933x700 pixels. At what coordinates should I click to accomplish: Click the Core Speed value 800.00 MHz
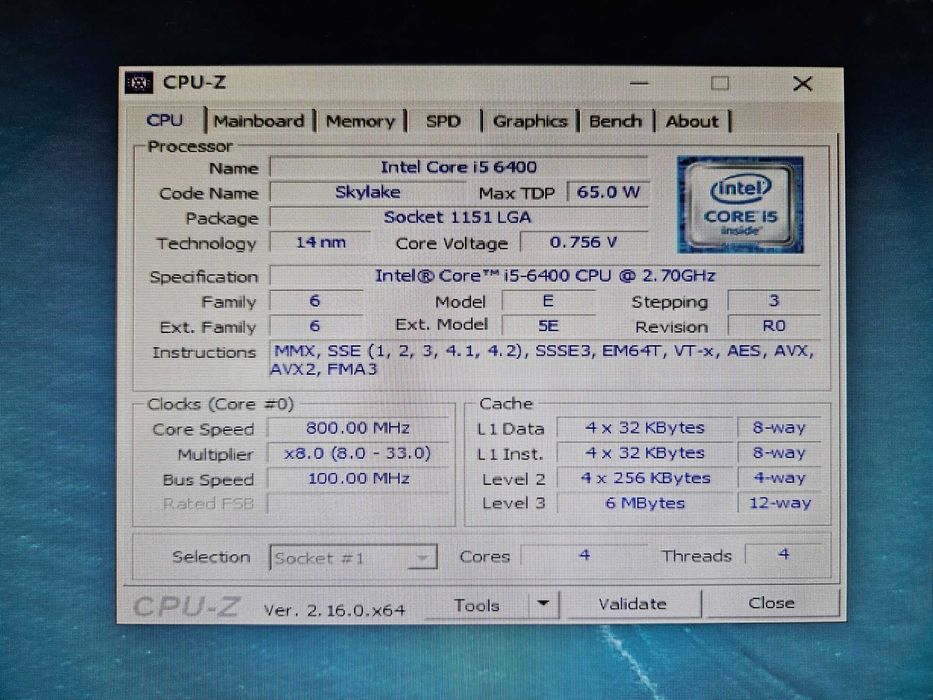point(358,428)
